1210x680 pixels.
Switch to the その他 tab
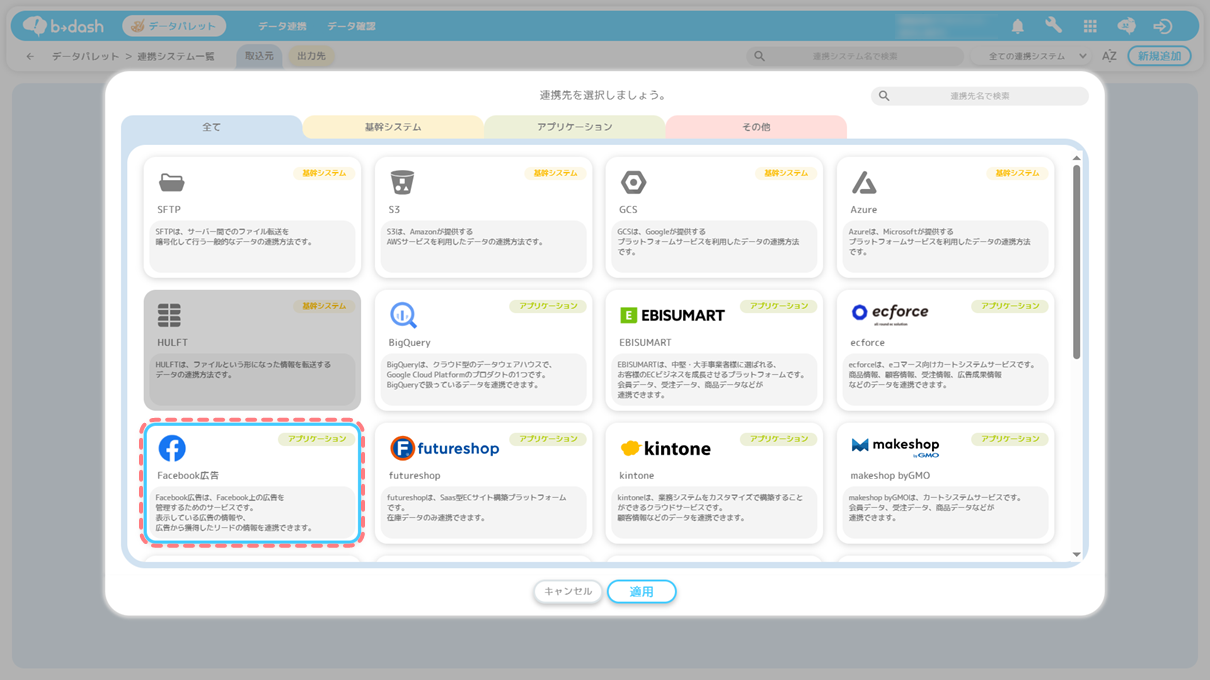click(x=756, y=128)
